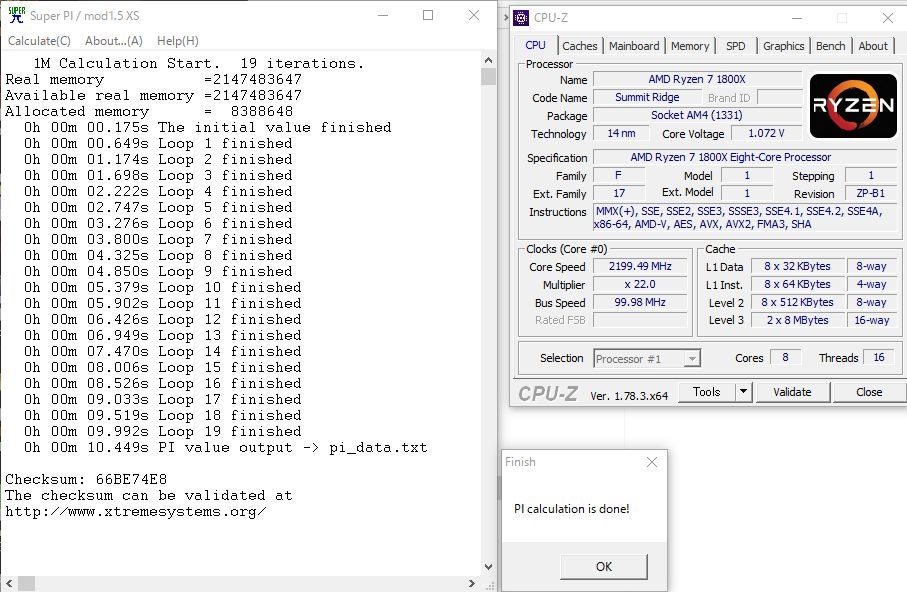Click the Level 3 value 2 x 8 MBytes
This screenshot has height=592, width=907.
798,320
